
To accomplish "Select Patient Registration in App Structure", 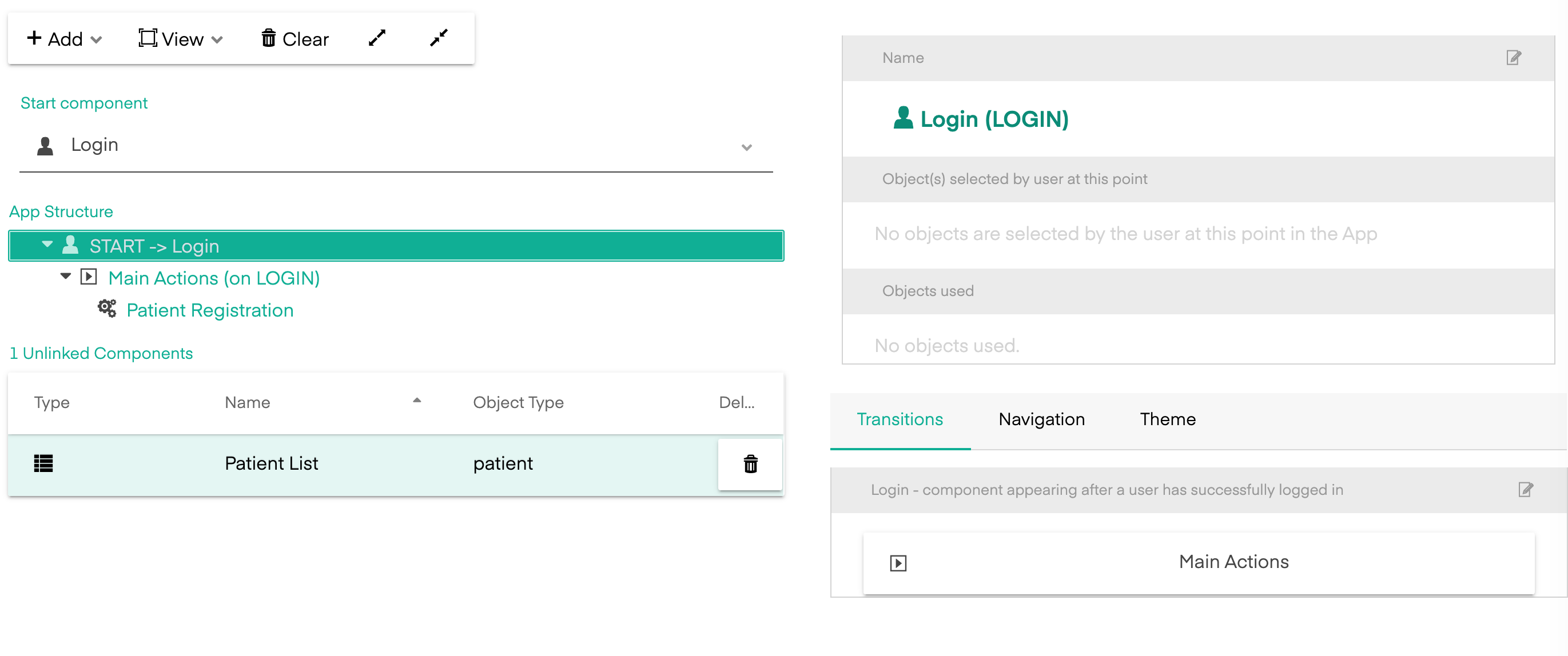I will pos(210,311).
